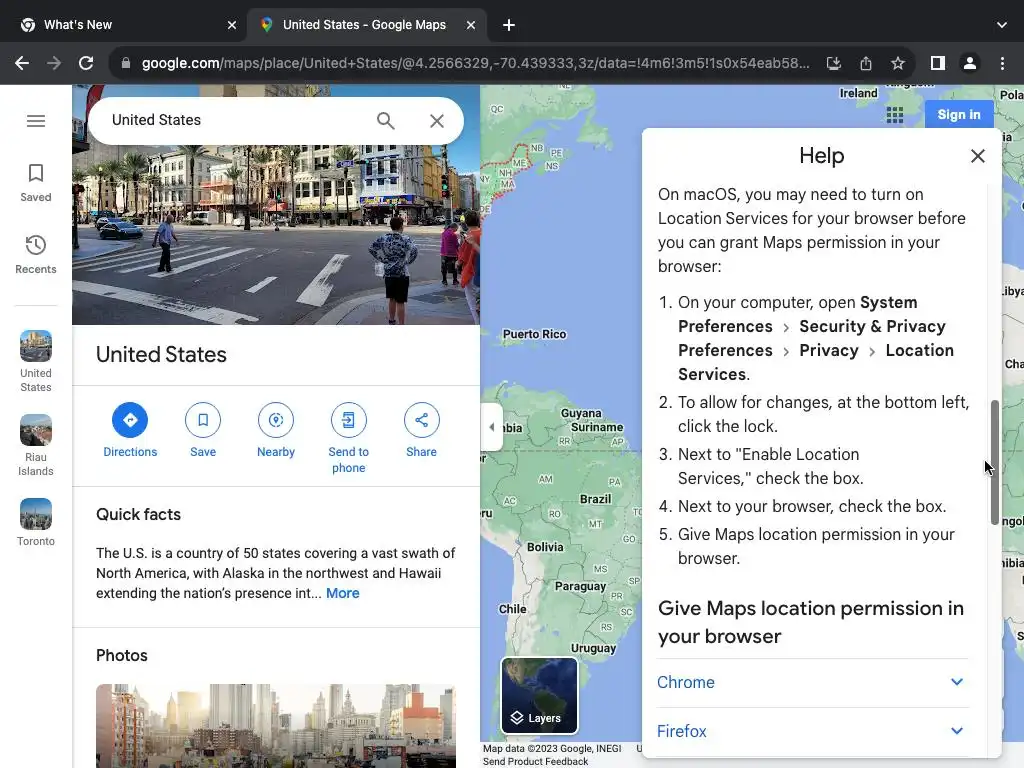Find places Nearby United States
Image resolution: width=1024 pixels, height=768 pixels.
[276, 430]
